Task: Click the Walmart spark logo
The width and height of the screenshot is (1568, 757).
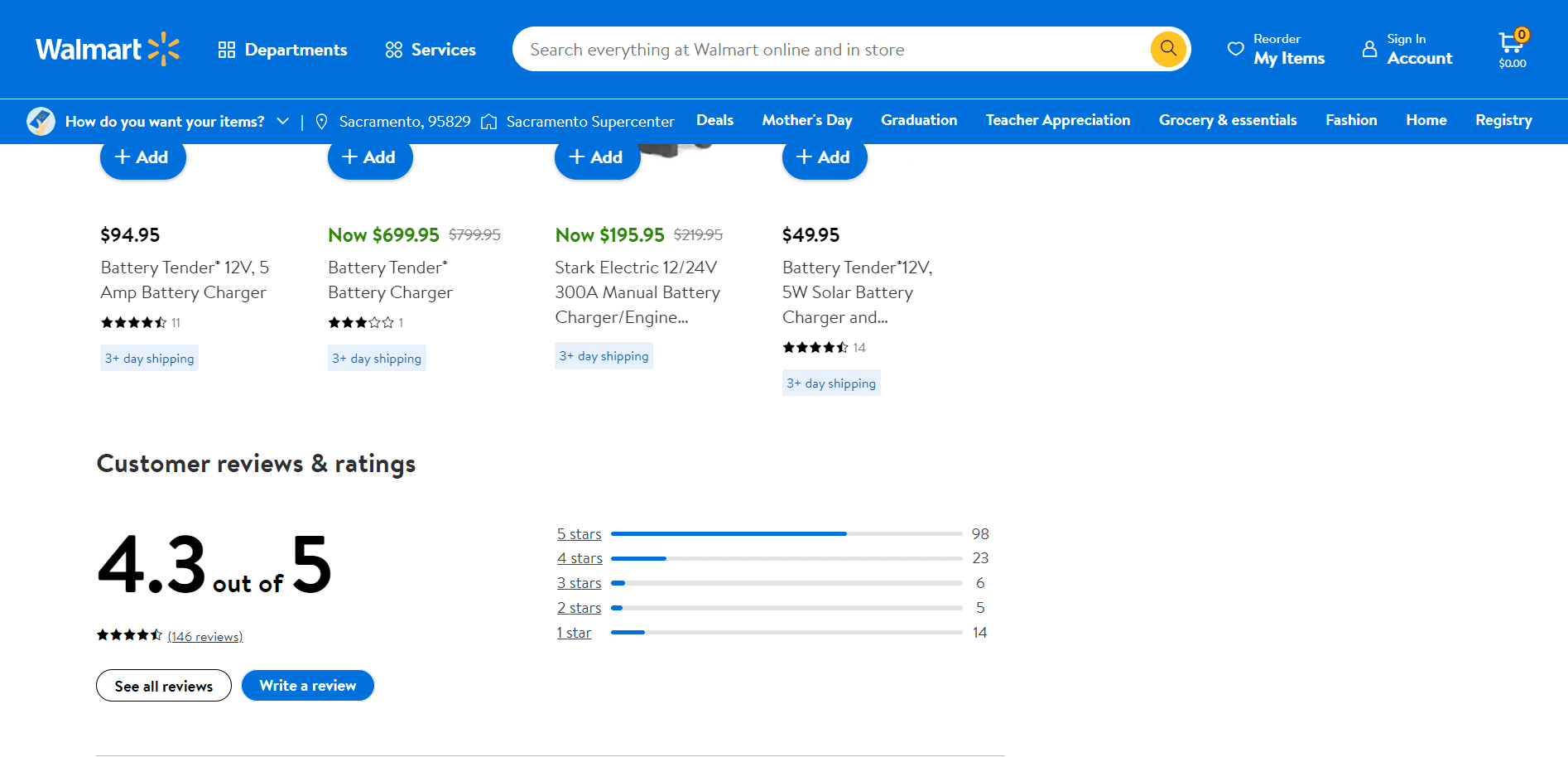Action: (x=163, y=49)
